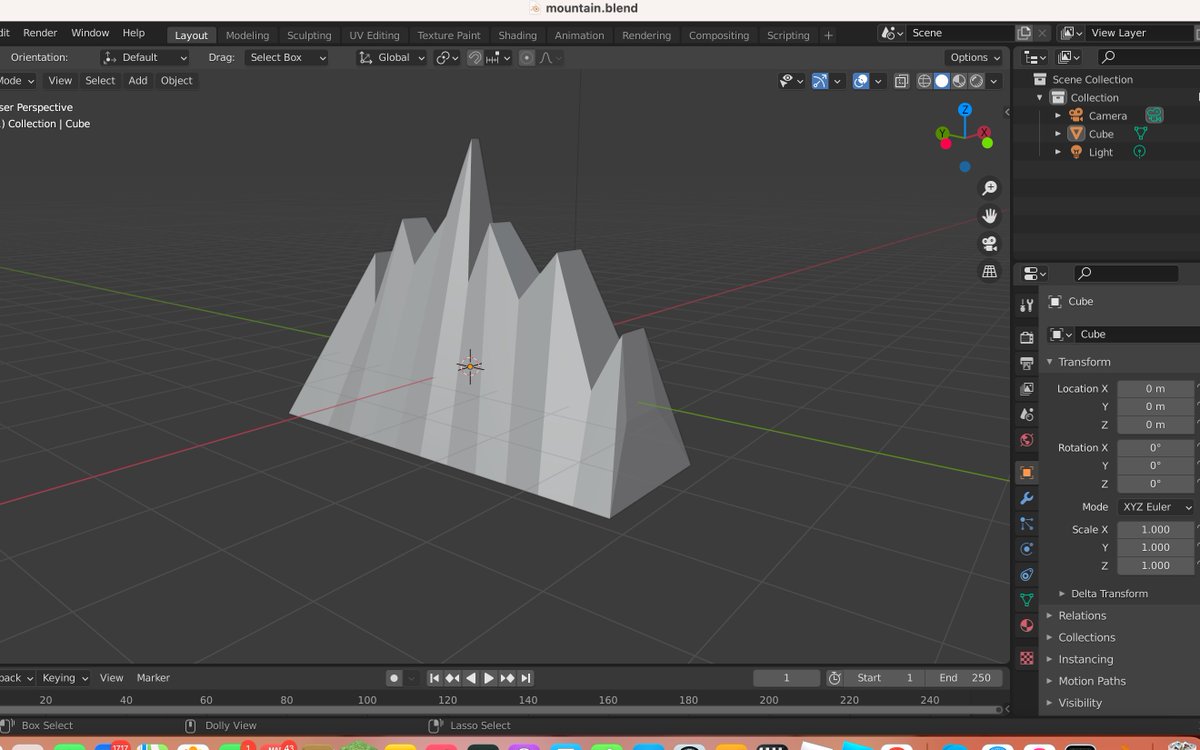Image resolution: width=1200 pixels, height=750 pixels.
Task: Click the red X axis on gizmo
Action: click(985, 132)
